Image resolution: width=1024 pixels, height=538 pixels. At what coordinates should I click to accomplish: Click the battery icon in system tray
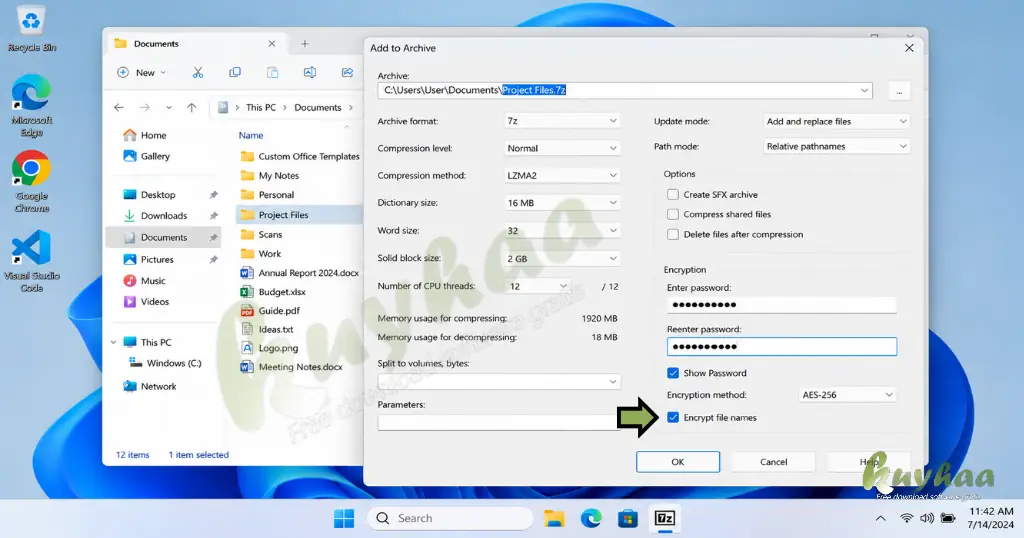tap(948, 518)
